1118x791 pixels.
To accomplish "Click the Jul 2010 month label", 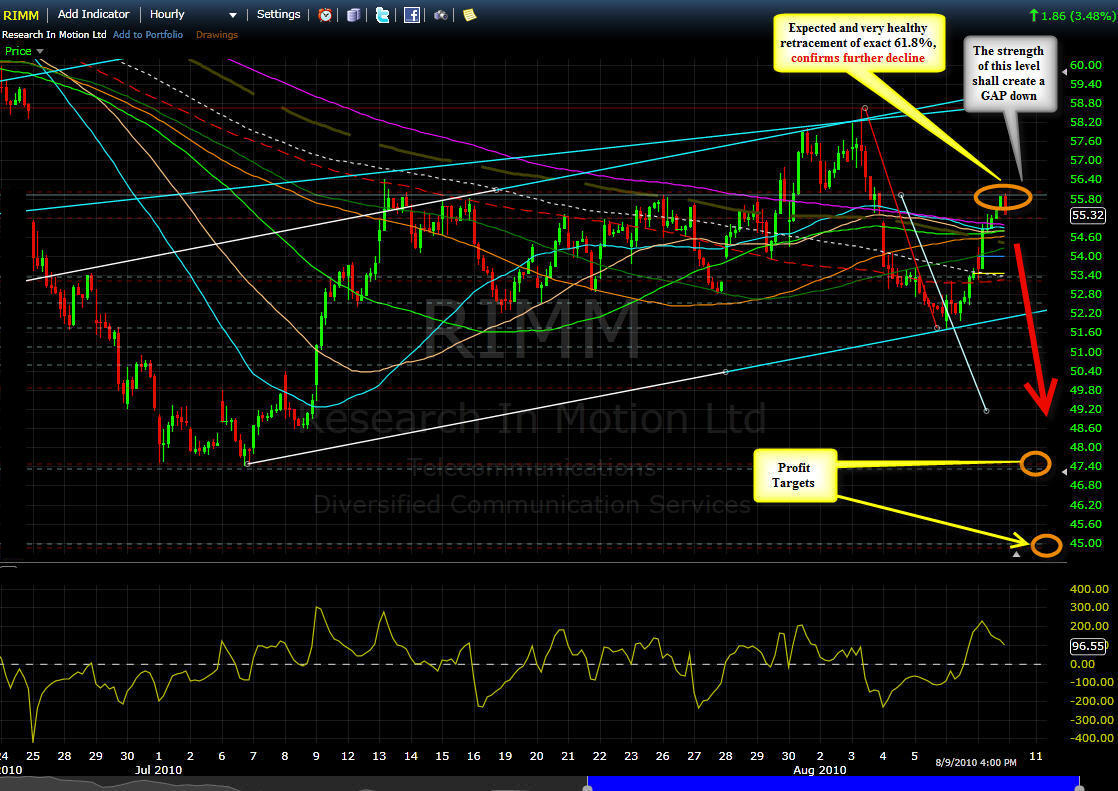I will (x=158, y=770).
